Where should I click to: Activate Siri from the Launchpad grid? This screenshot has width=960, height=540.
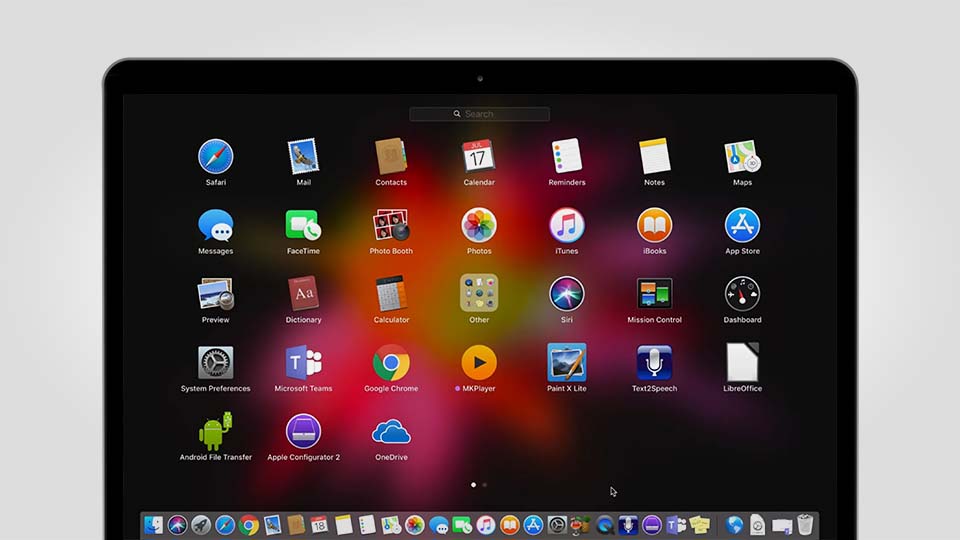pos(566,294)
